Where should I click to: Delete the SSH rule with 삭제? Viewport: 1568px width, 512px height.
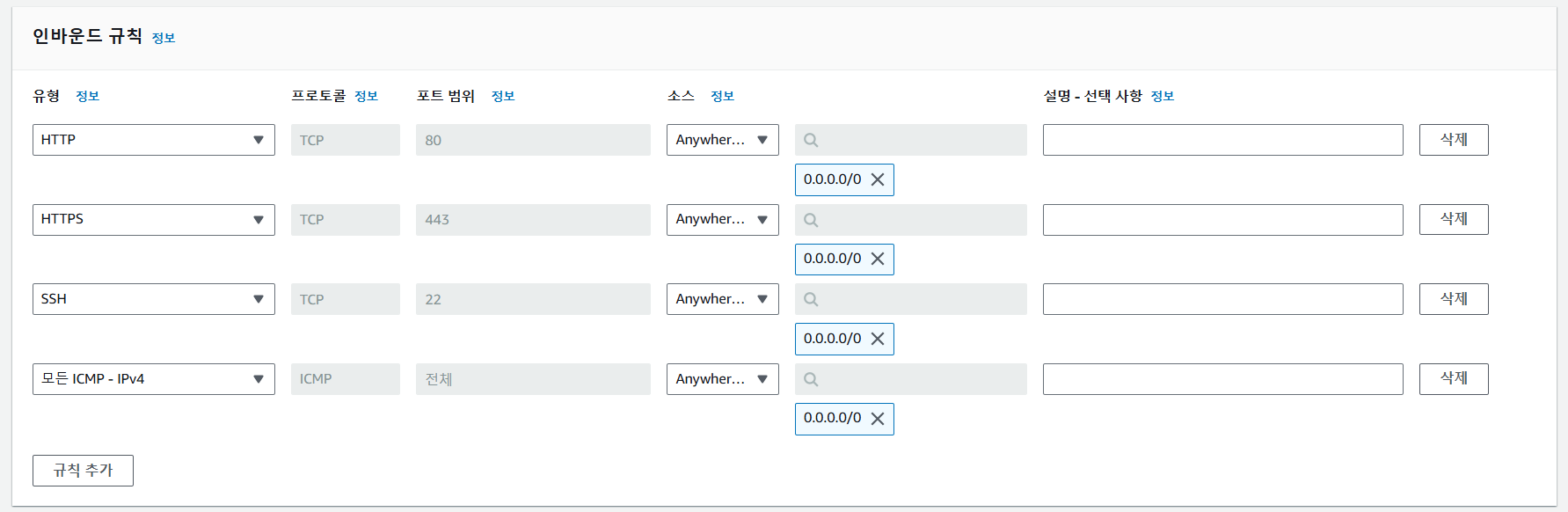point(1454,299)
